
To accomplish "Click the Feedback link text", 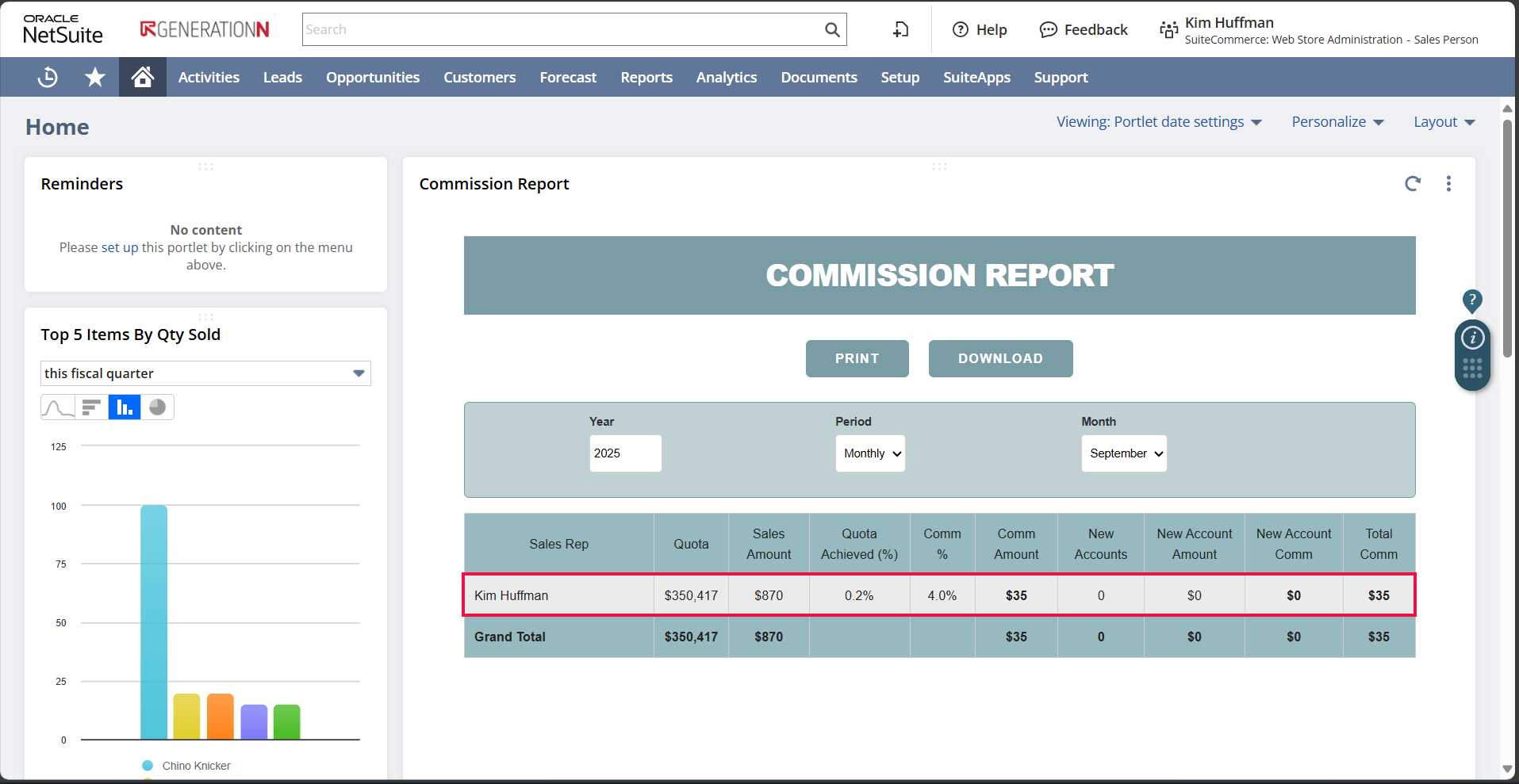I will 1095,29.
